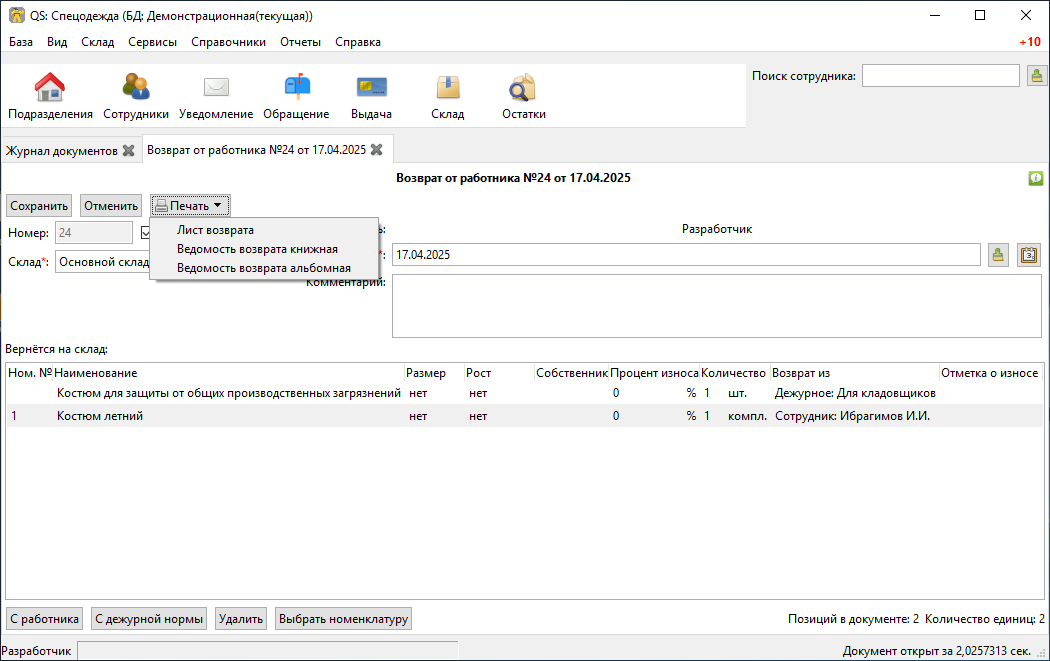1050x661 pixels.
Task: Click the Отметка о износе column header
Action: 990,373
